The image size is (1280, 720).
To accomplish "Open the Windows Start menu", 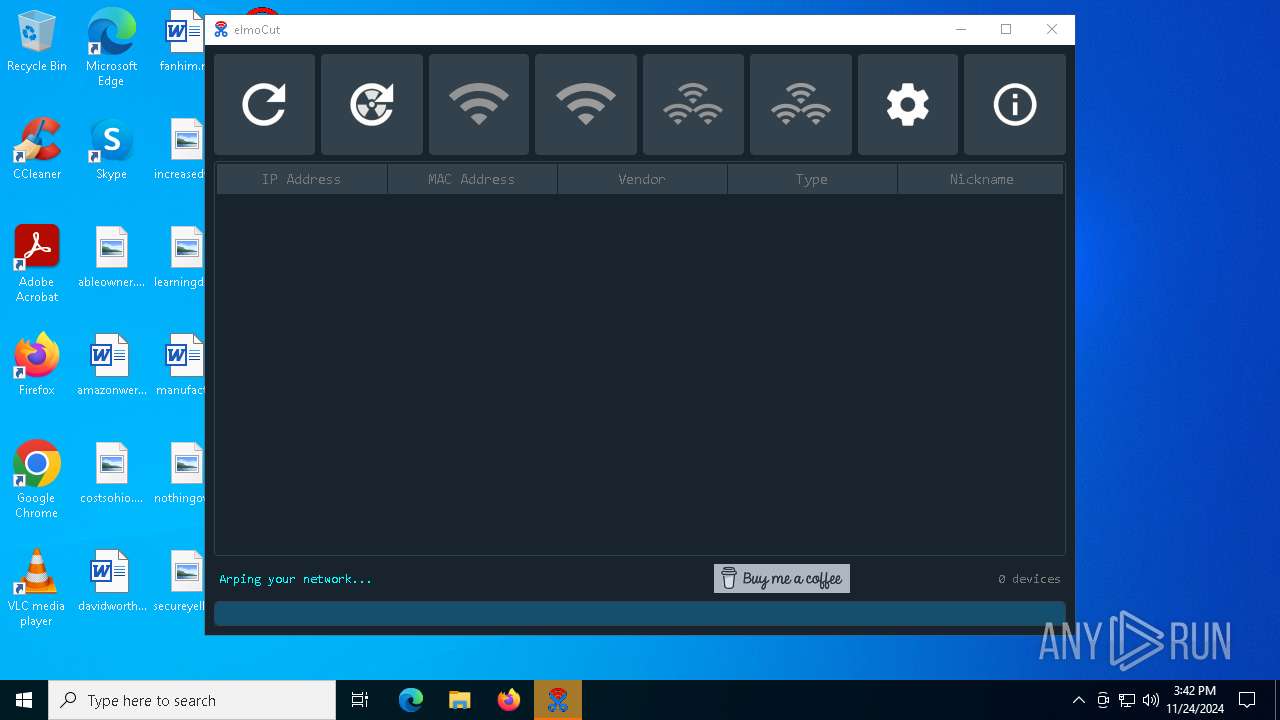I will [x=24, y=700].
